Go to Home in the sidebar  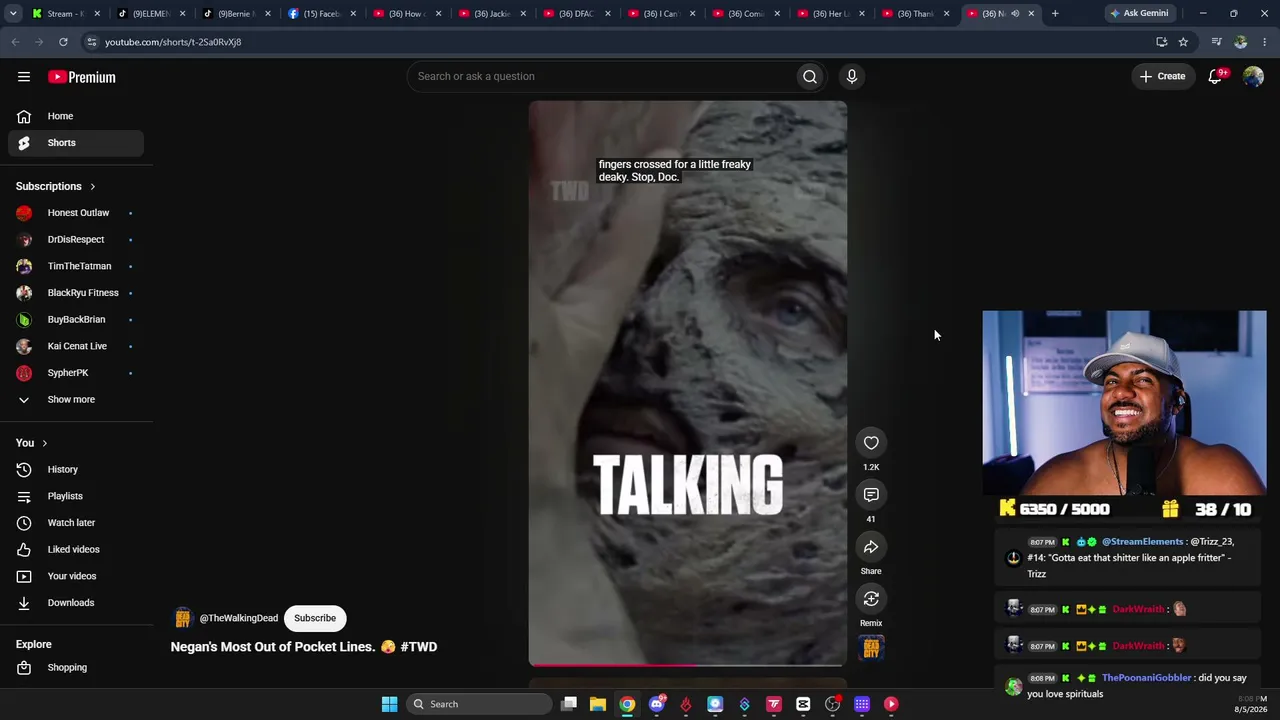click(76, 116)
